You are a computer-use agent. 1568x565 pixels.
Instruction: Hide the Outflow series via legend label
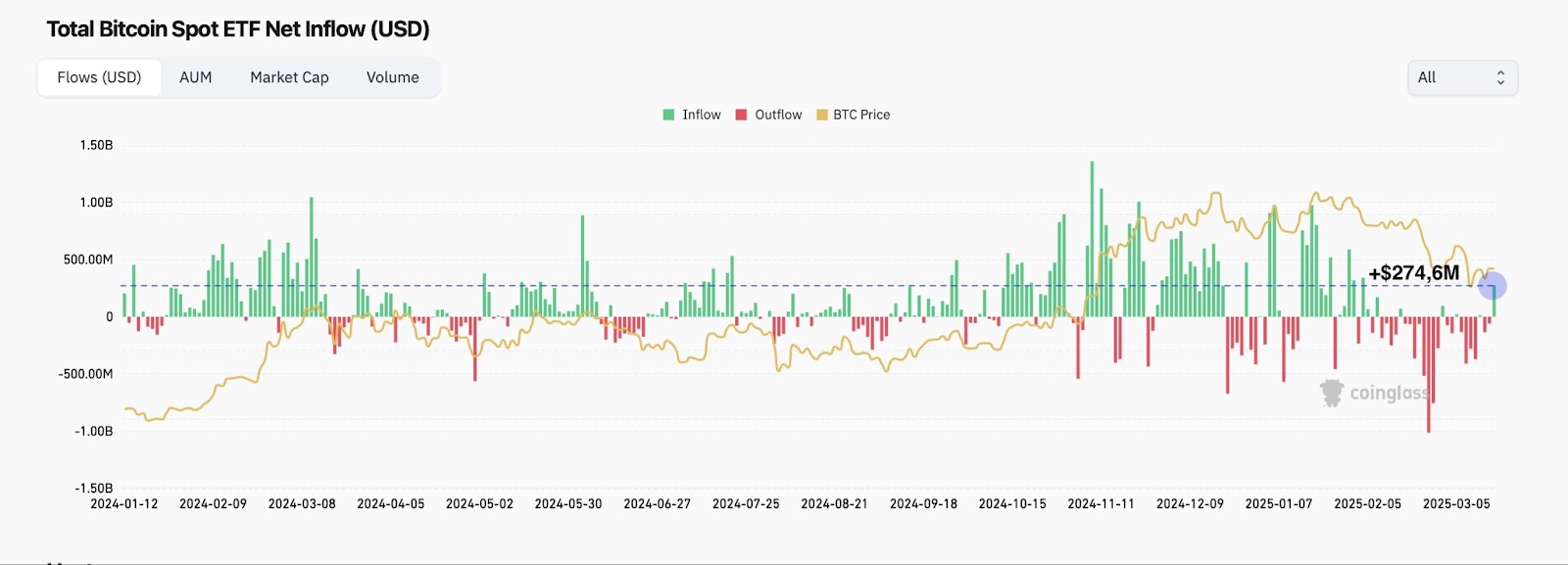tap(778, 115)
